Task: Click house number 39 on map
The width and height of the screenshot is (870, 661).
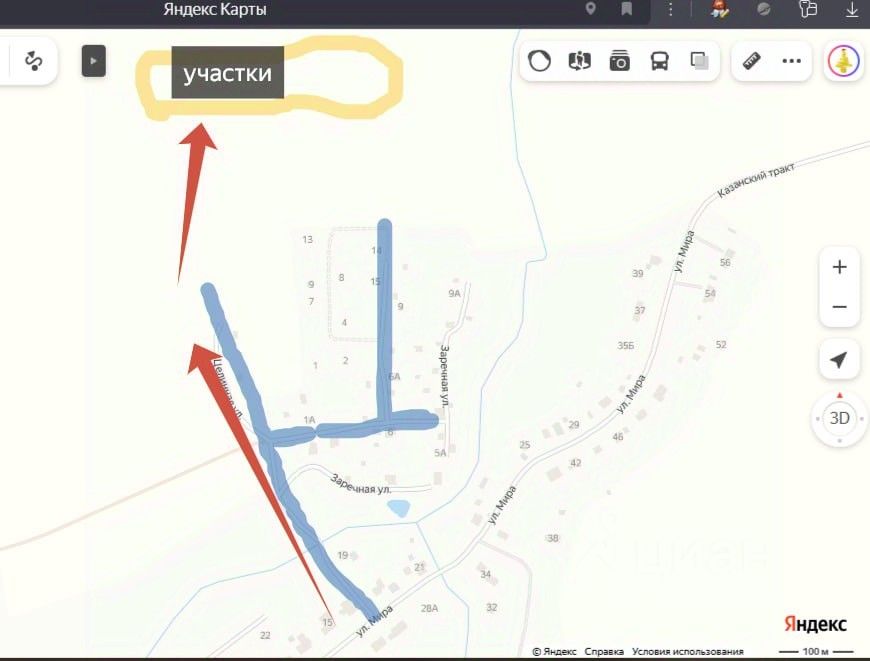Action: tap(638, 273)
